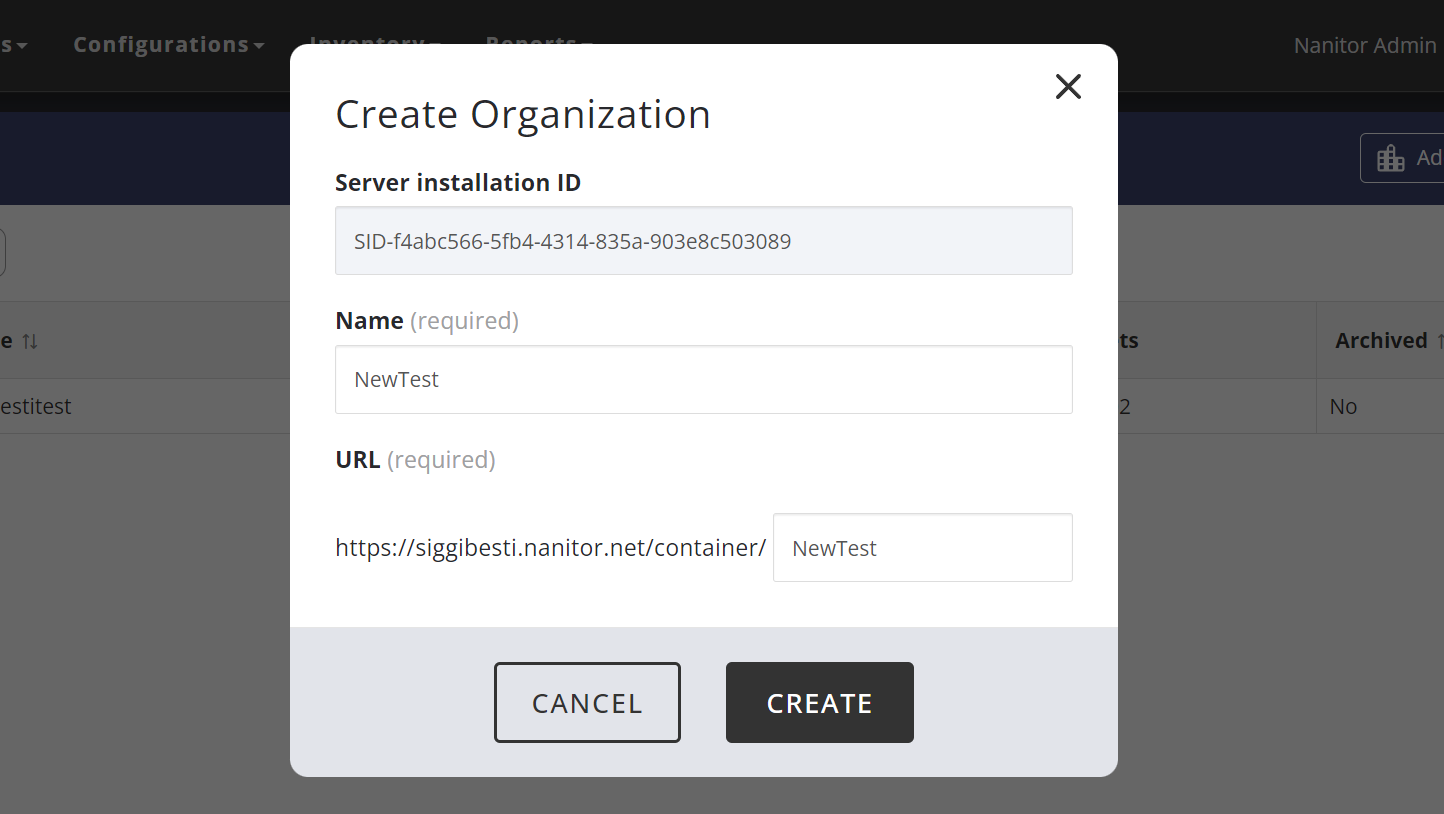Viewport: 1444px width, 814px height.
Task: Click the caret next to Configurations
Action: click(259, 46)
